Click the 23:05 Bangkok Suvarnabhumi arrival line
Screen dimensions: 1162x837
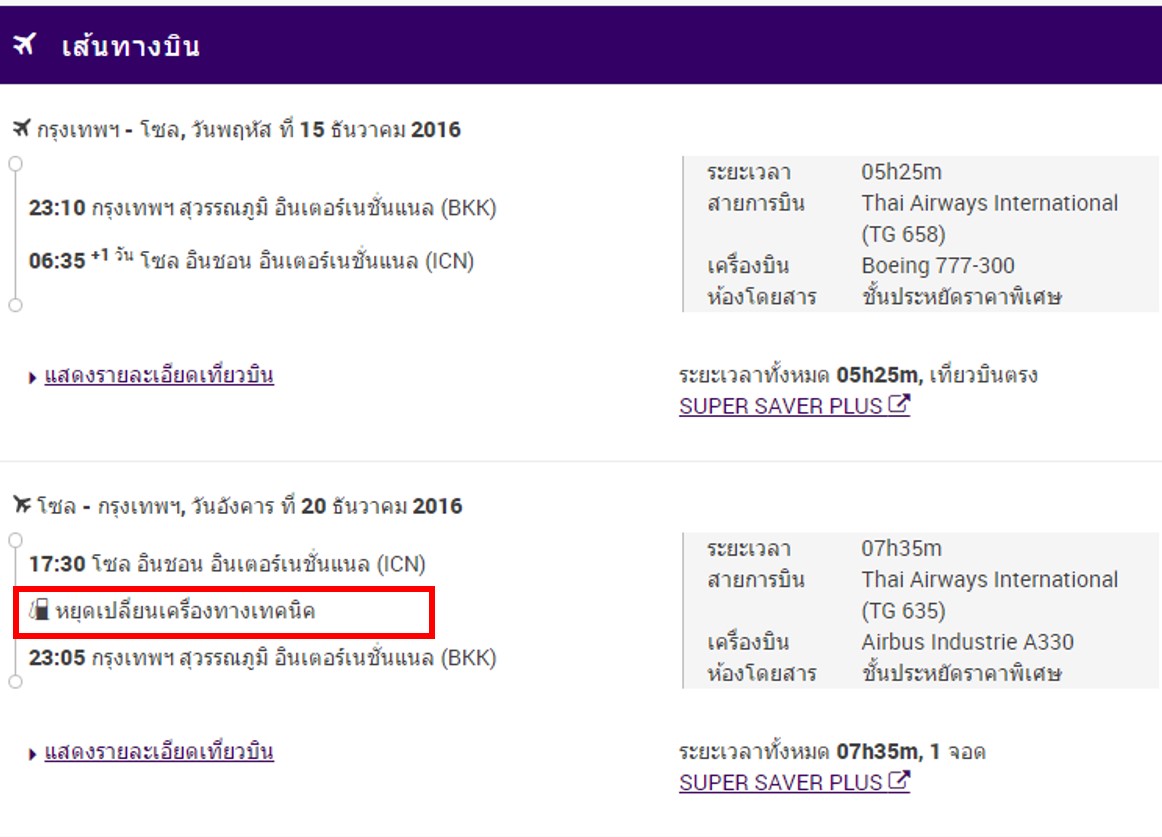click(262, 658)
